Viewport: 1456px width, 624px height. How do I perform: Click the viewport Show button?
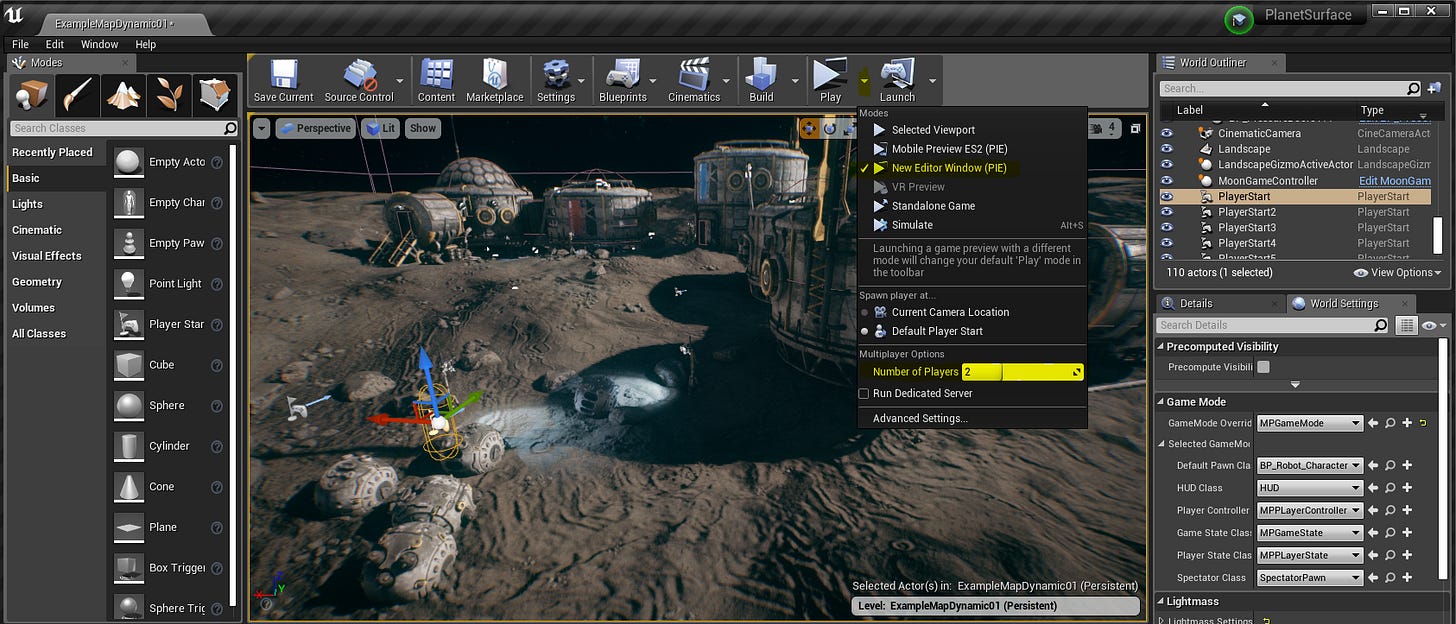[x=423, y=128]
